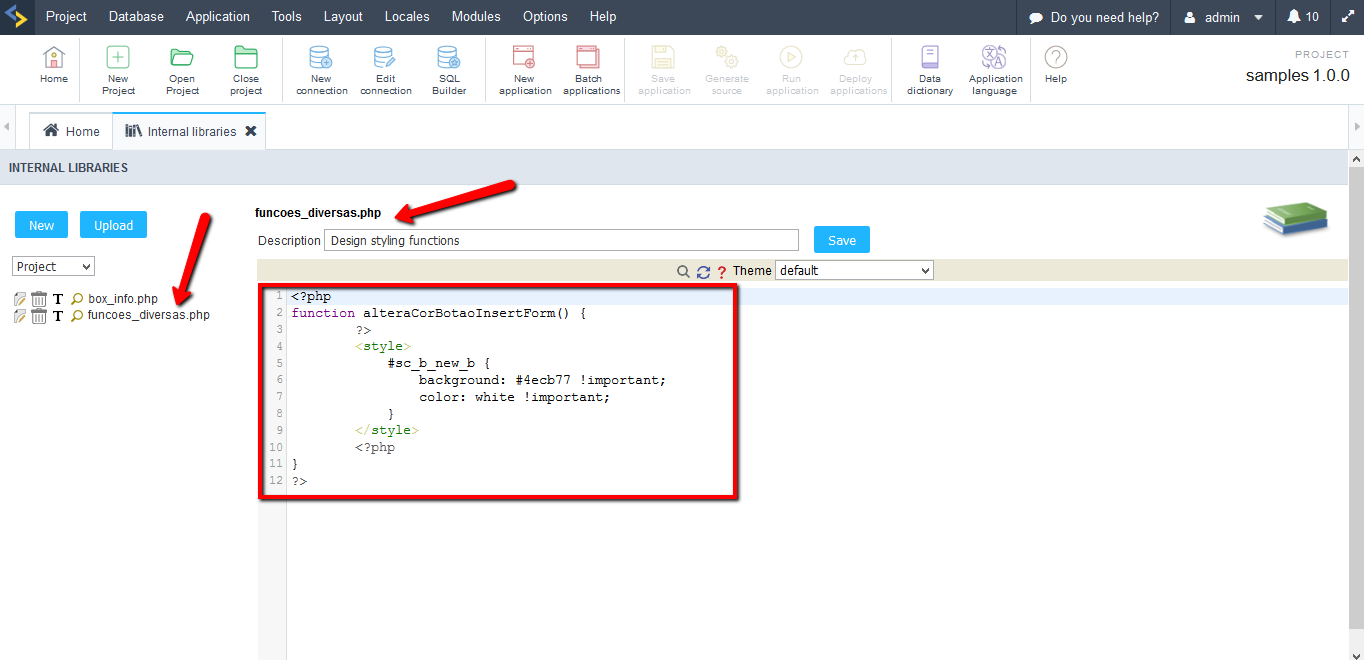Expand the admin user menu
This screenshot has height=660, width=1364.
click(1223, 17)
